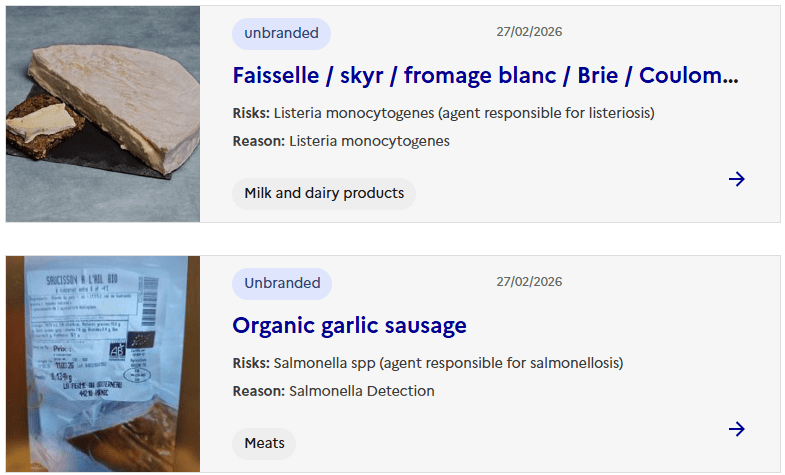Click the "Unbranded" tag on the sausage card
Screen dimensions: 785x475
pos(282,283)
